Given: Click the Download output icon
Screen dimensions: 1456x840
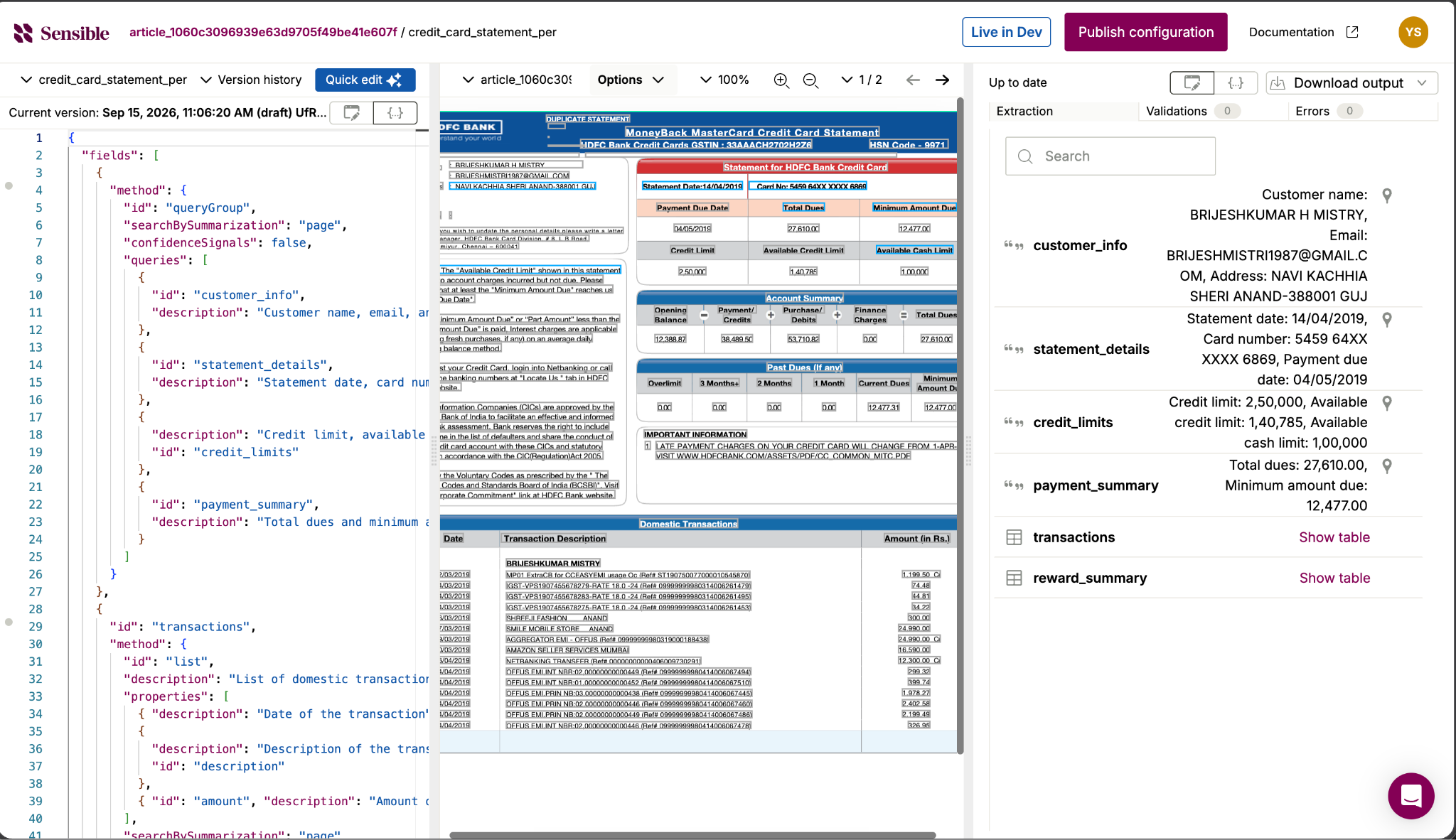Looking at the screenshot, I should click(1278, 83).
